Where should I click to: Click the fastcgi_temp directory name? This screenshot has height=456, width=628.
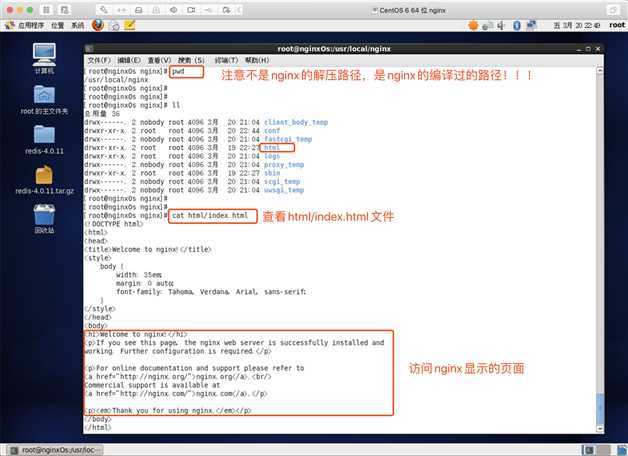coord(288,139)
